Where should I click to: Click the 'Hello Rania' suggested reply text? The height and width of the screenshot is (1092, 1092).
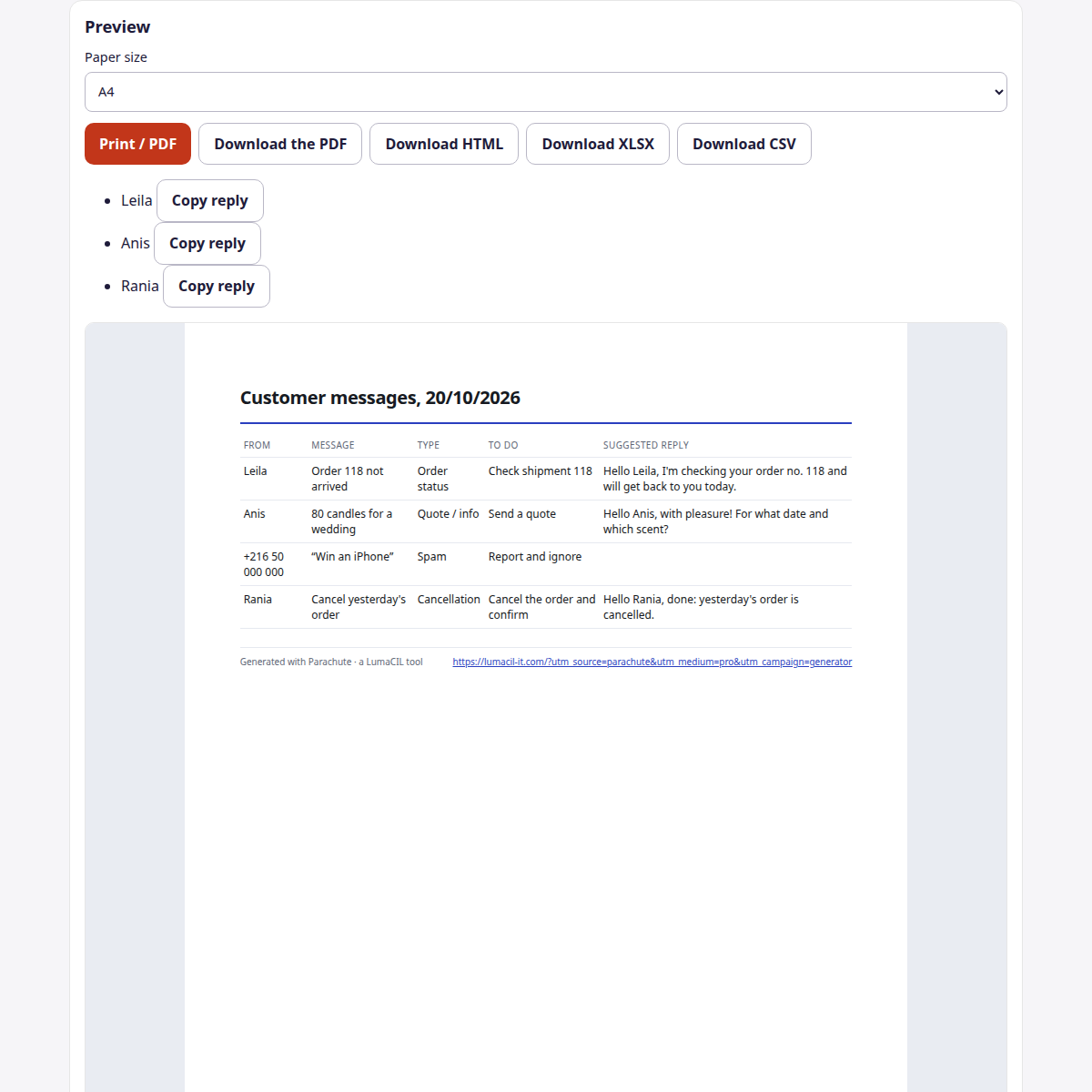pos(702,607)
